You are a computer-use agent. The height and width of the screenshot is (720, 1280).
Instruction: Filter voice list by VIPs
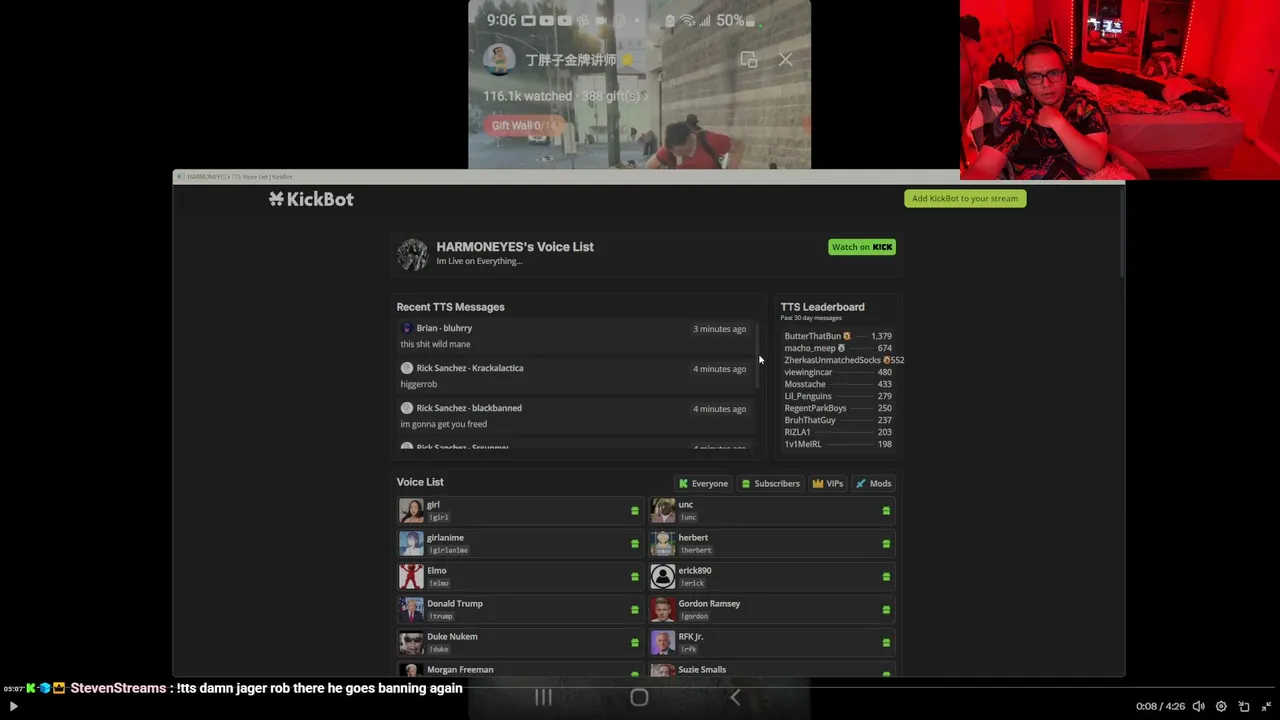tap(828, 484)
